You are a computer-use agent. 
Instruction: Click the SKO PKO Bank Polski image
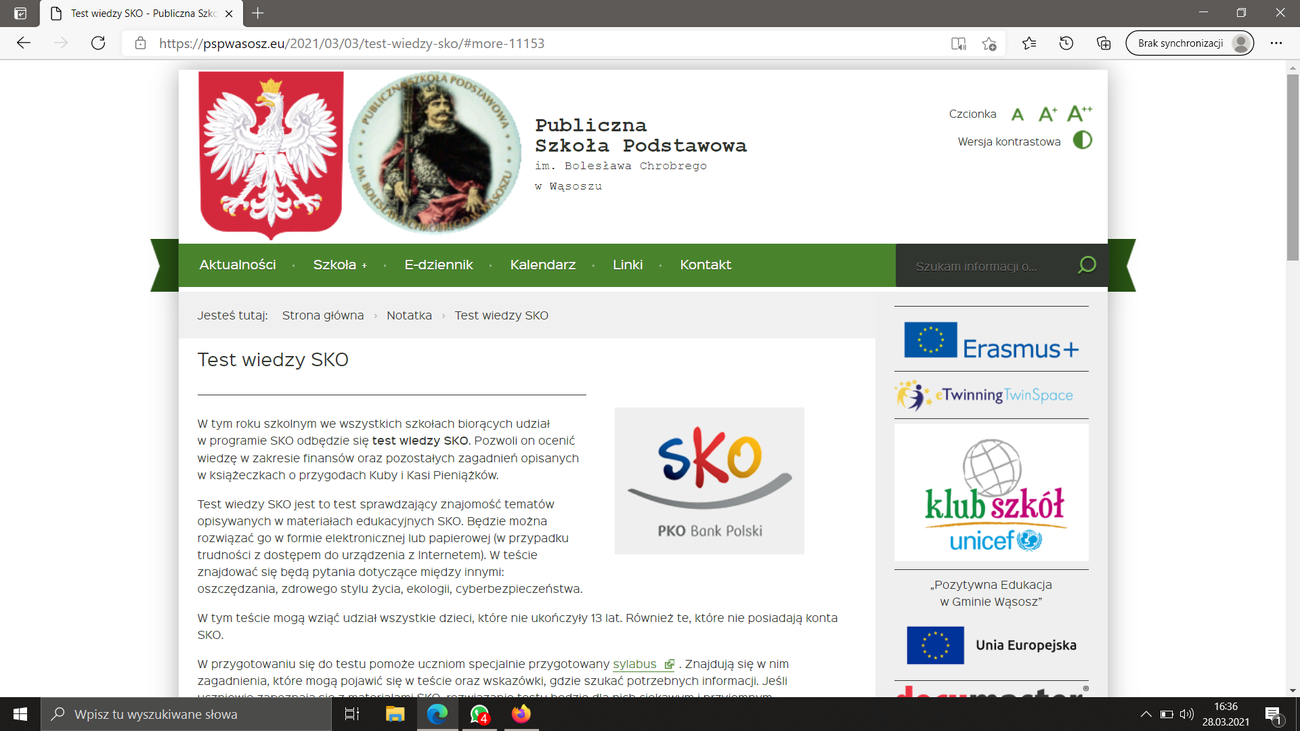709,481
